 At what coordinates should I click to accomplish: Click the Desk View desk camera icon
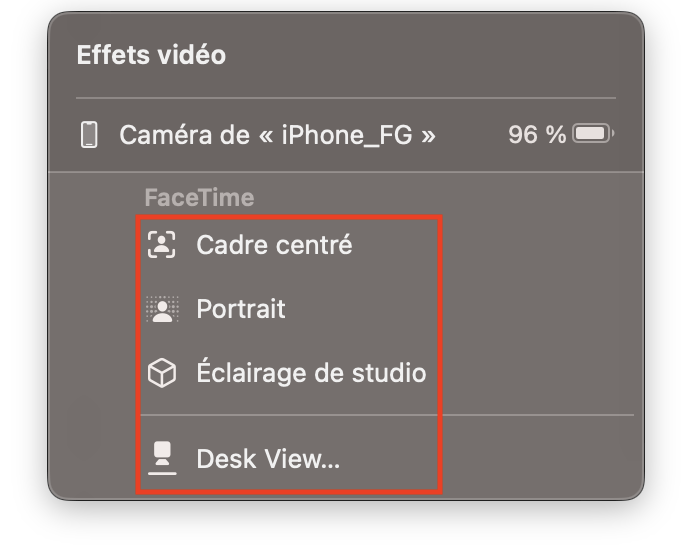[x=162, y=458]
